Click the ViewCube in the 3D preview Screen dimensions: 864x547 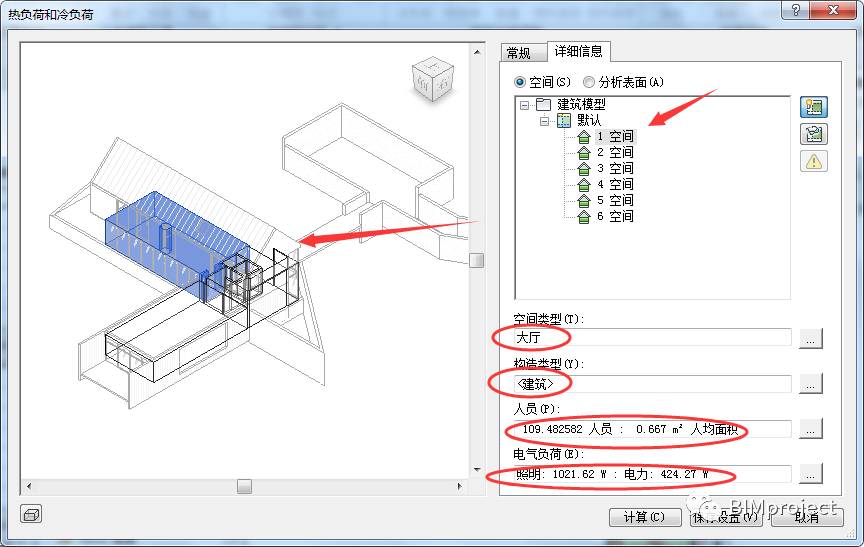click(x=433, y=78)
